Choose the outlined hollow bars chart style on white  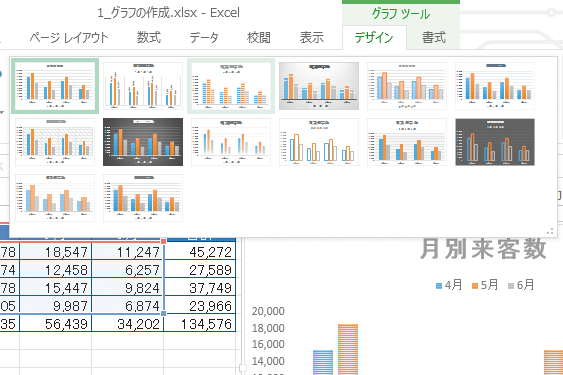click(x=319, y=142)
